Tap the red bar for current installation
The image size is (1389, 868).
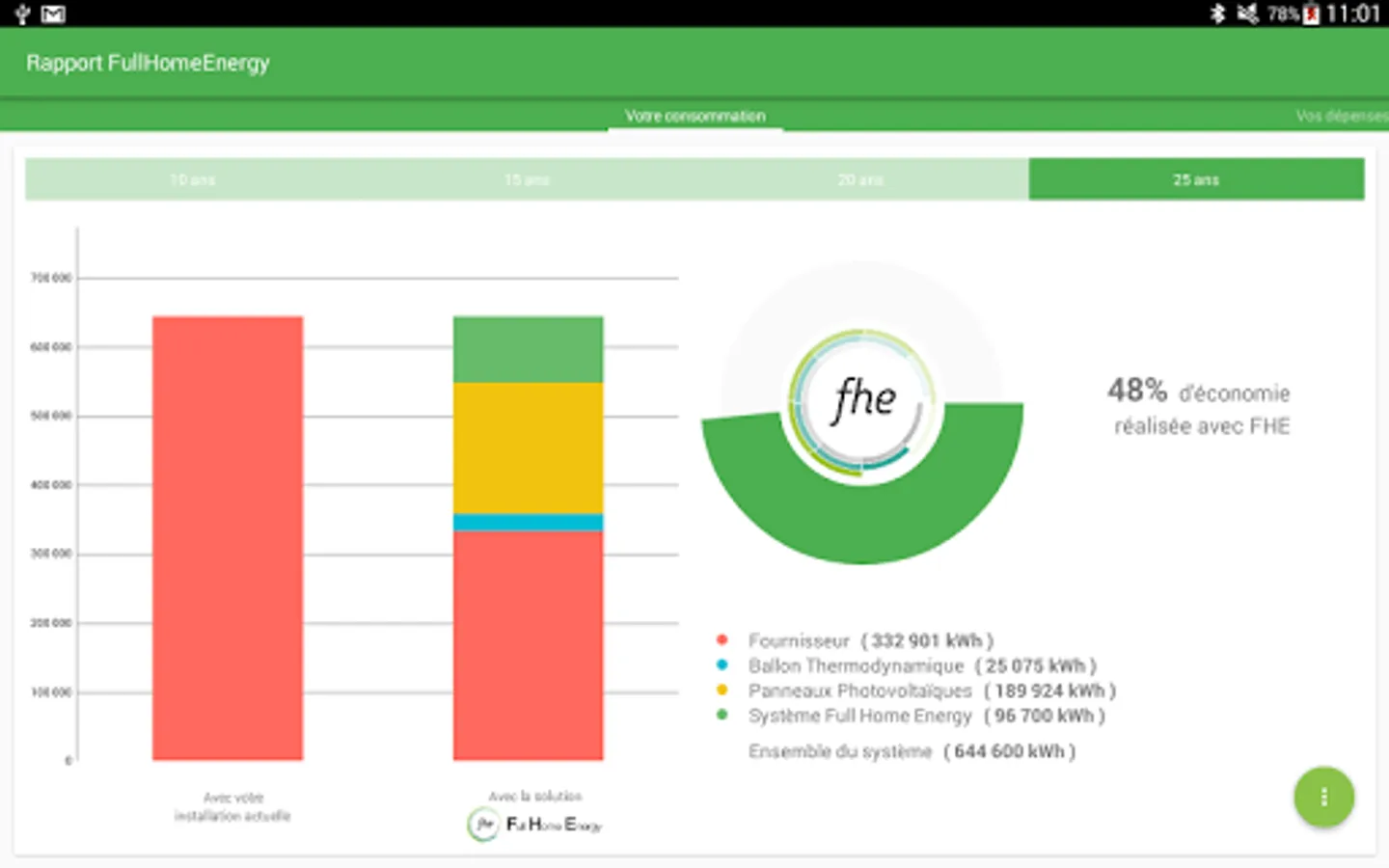[228, 538]
